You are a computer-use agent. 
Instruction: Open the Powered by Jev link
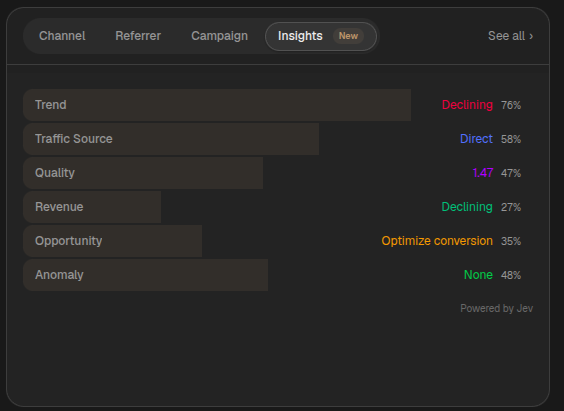coord(496,309)
